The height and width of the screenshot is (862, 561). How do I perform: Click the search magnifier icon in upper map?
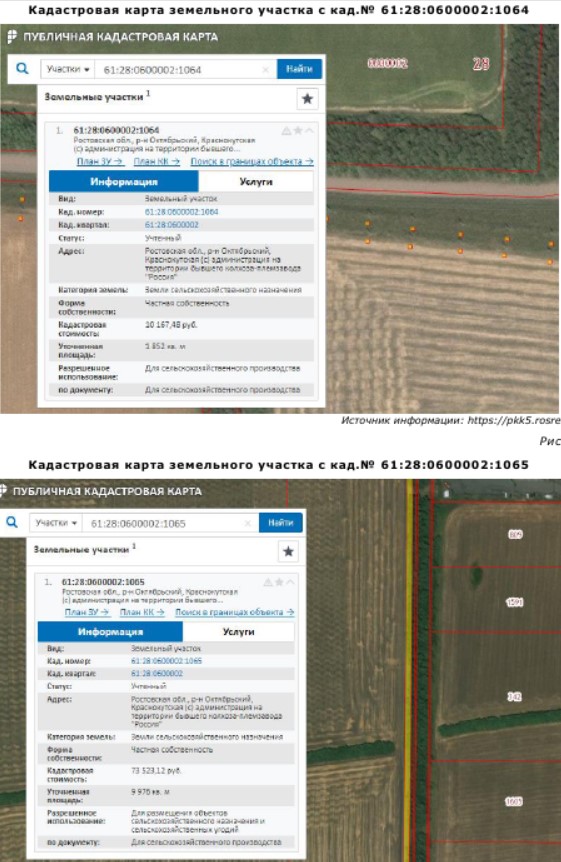tap(22, 69)
